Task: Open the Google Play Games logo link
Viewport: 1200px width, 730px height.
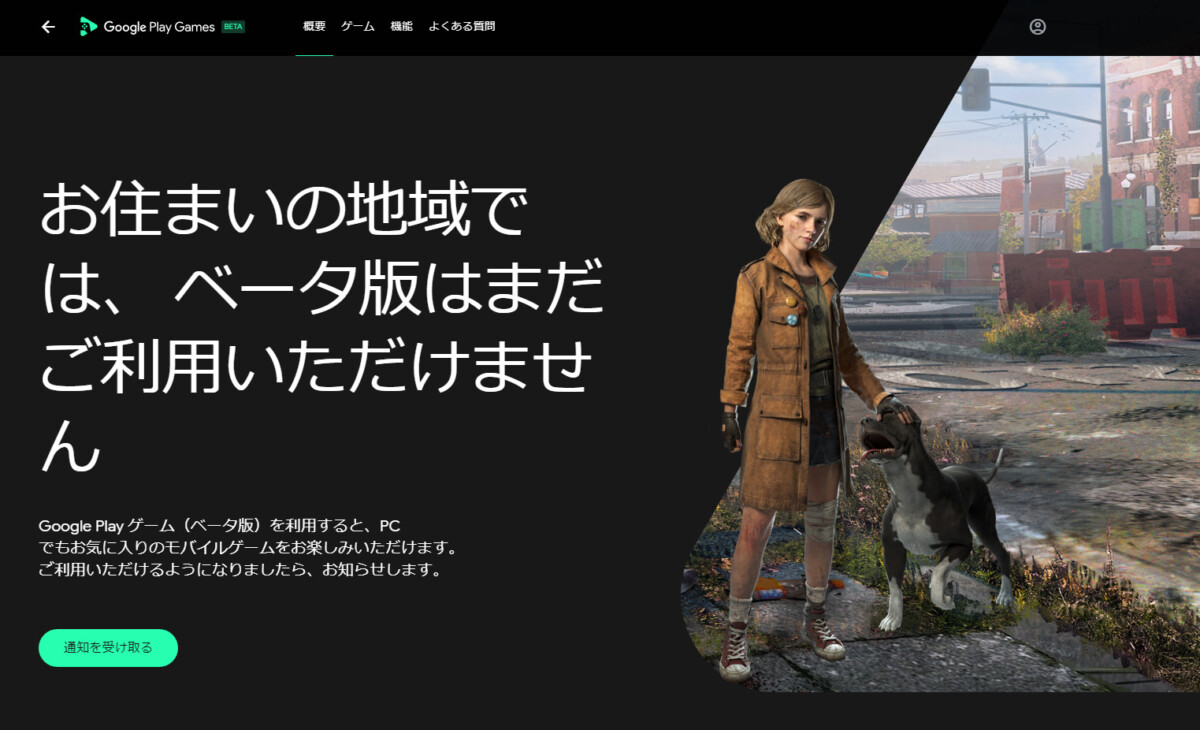Action: pyautogui.click(x=147, y=27)
